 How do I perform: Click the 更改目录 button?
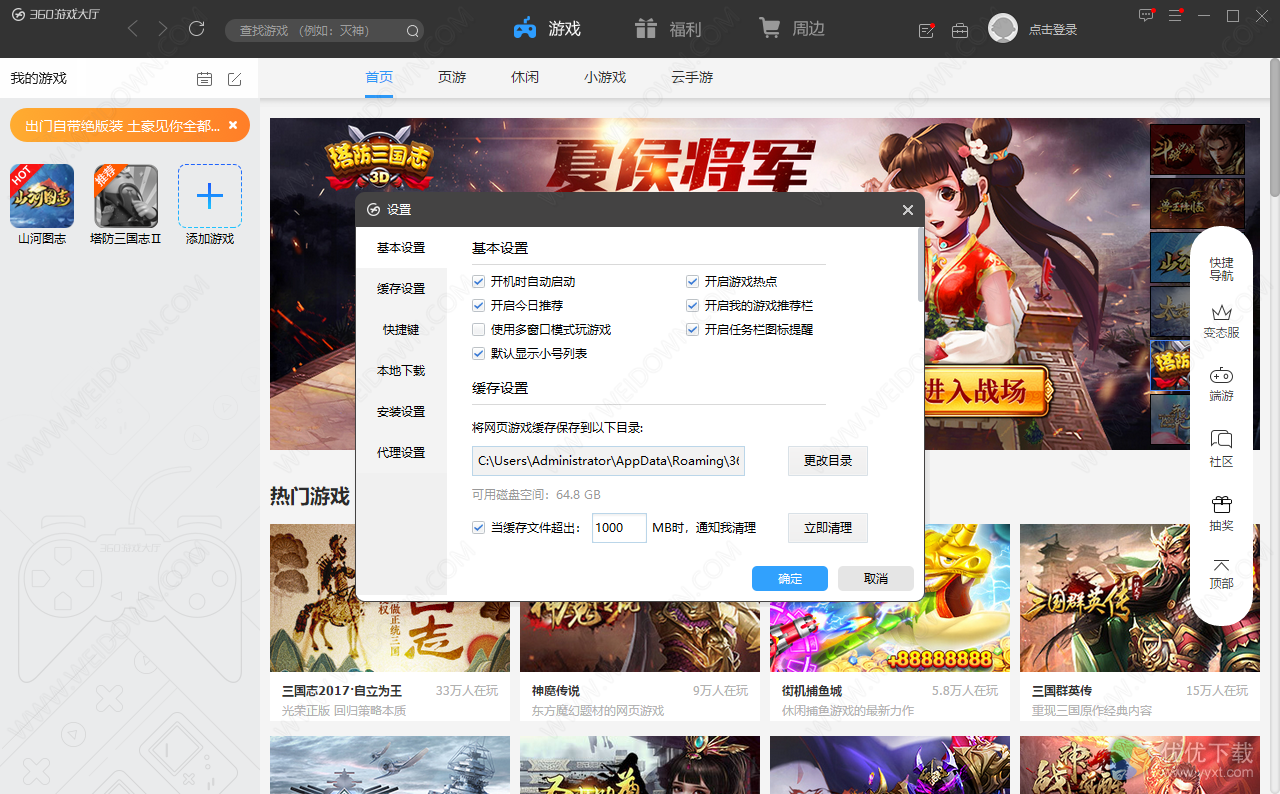coord(828,461)
